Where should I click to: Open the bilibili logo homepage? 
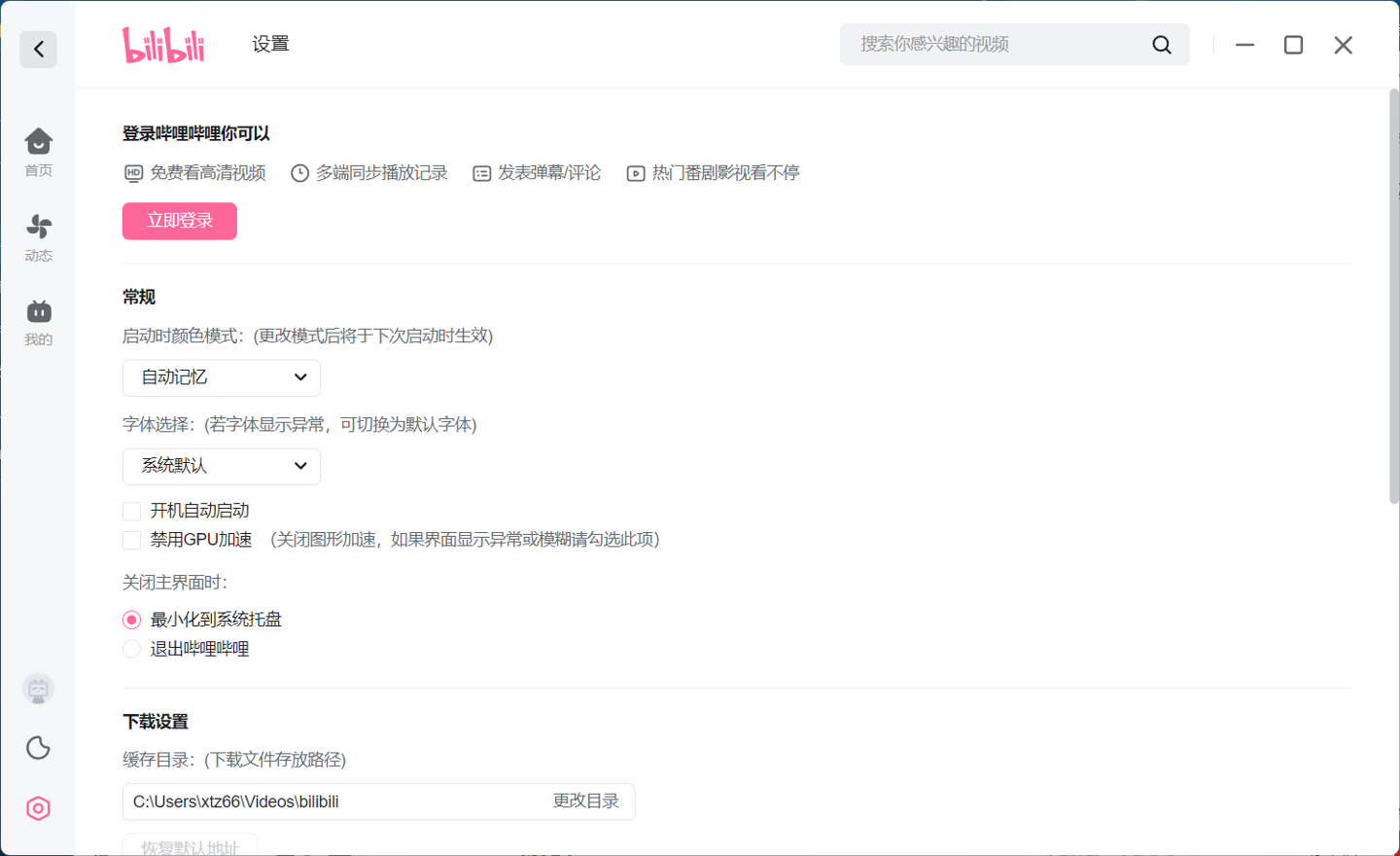[x=163, y=45]
